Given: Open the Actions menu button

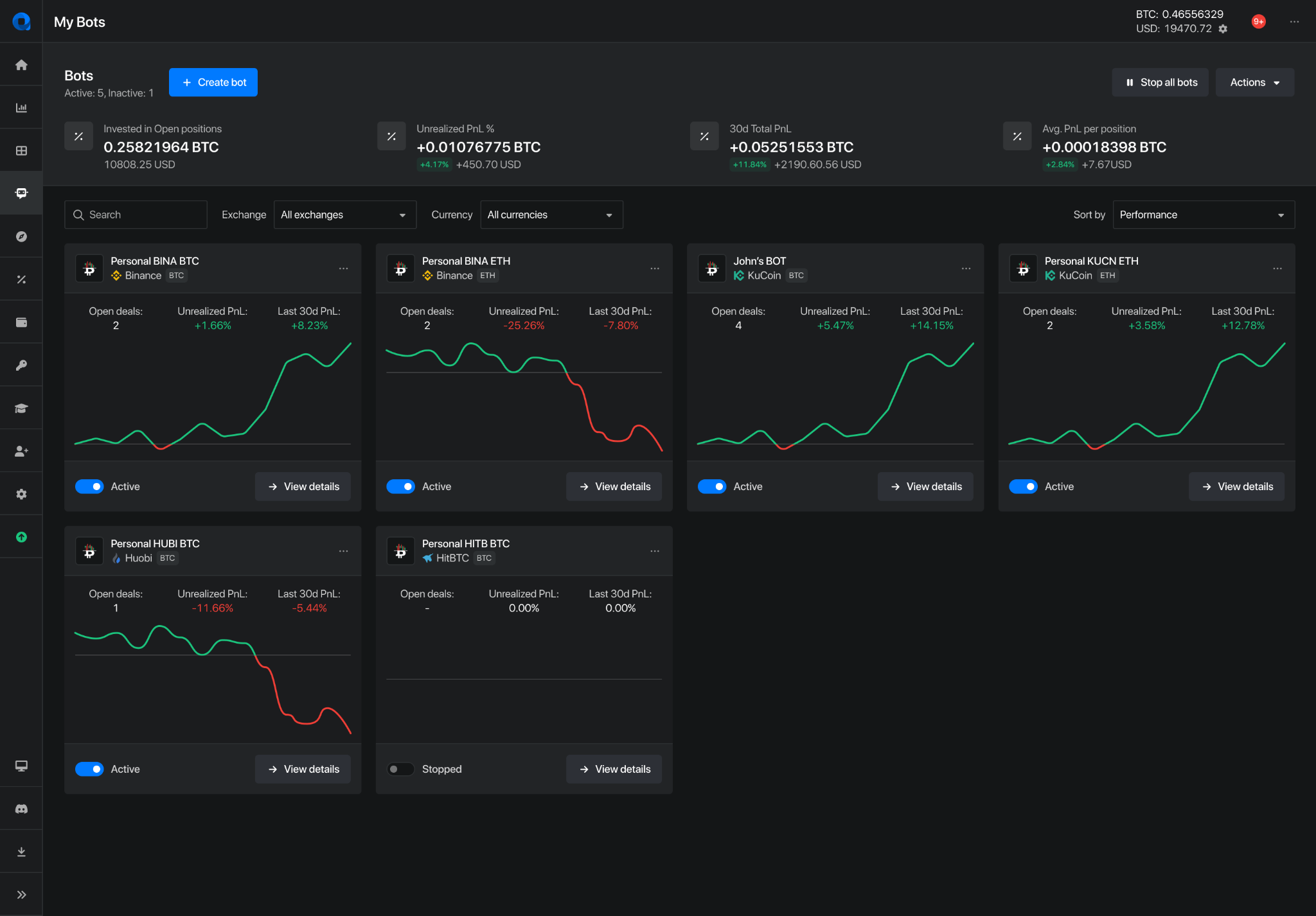Looking at the screenshot, I should (1254, 82).
